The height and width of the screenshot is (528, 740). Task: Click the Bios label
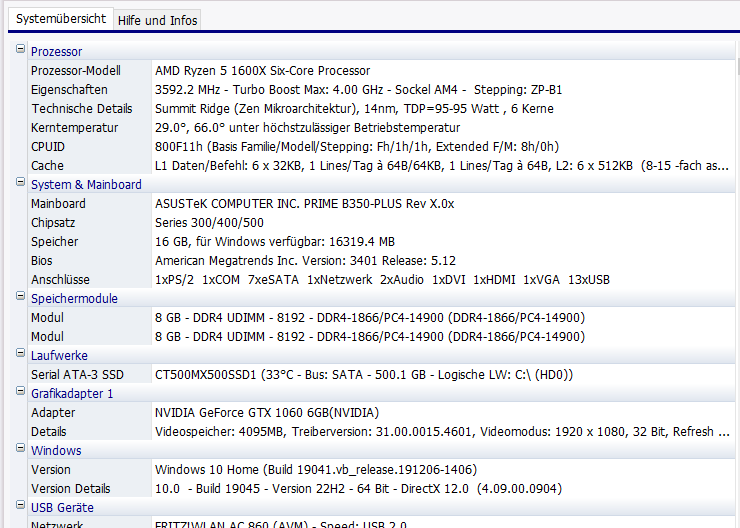[42, 260]
